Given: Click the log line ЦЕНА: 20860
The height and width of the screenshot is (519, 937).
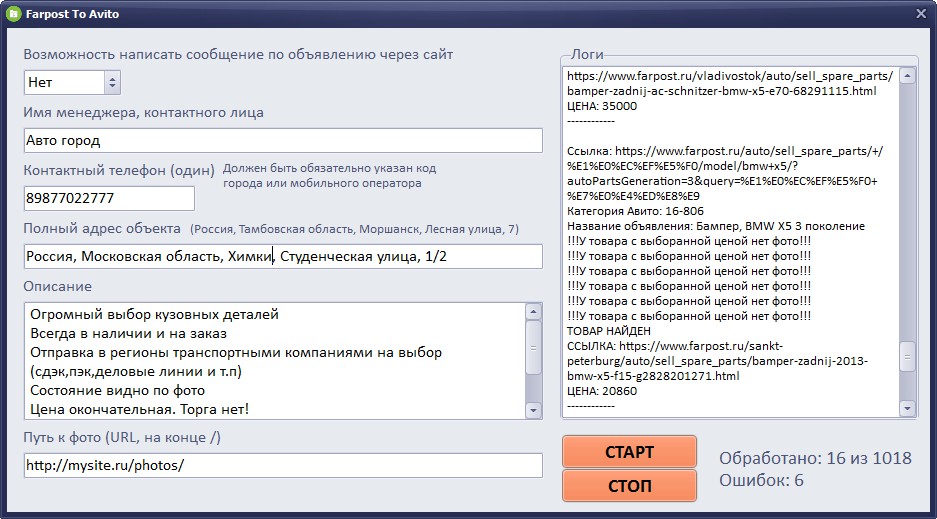Looking at the screenshot, I should (602, 391).
